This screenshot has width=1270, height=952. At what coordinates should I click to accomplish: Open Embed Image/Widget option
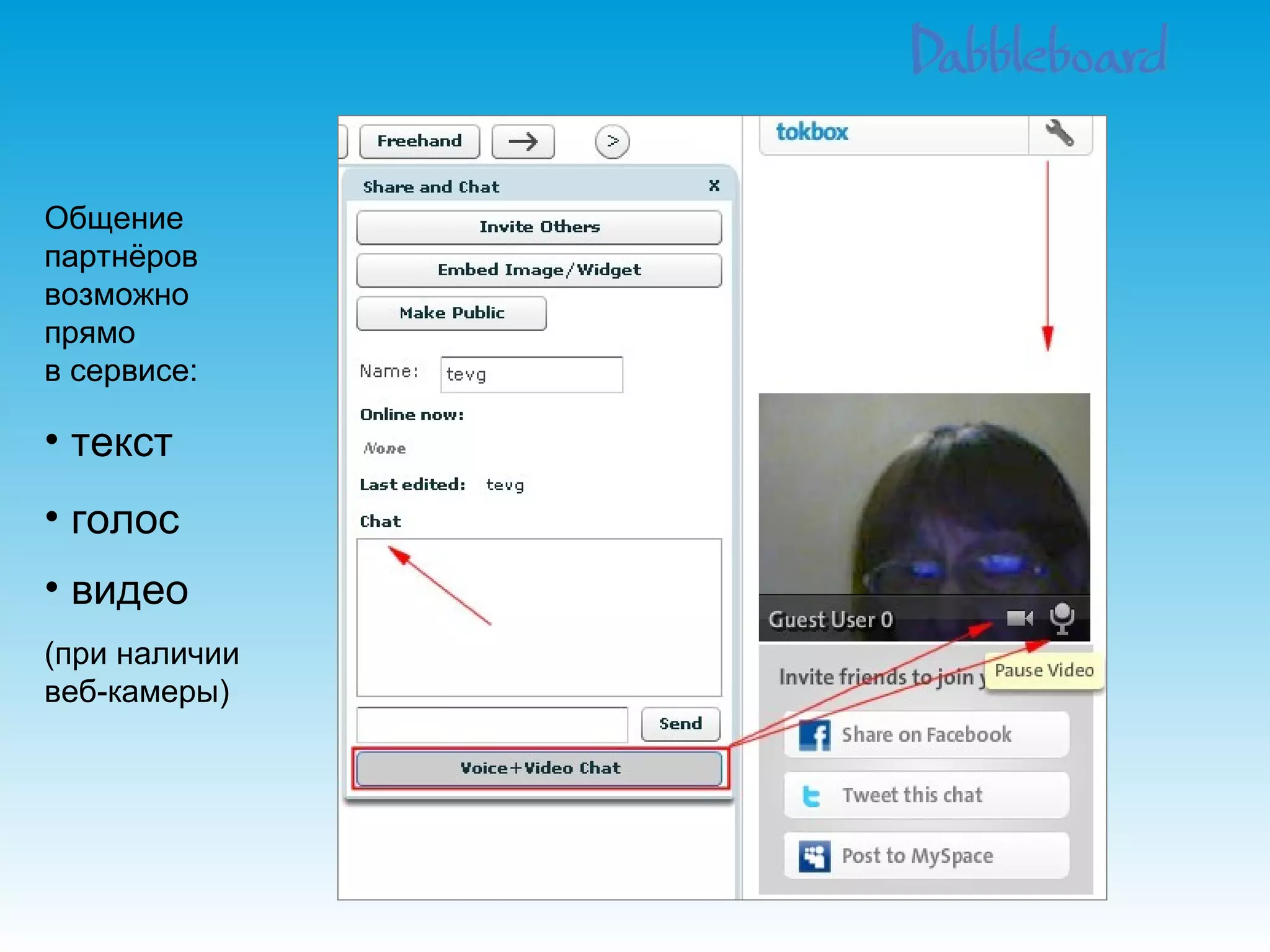coord(539,270)
